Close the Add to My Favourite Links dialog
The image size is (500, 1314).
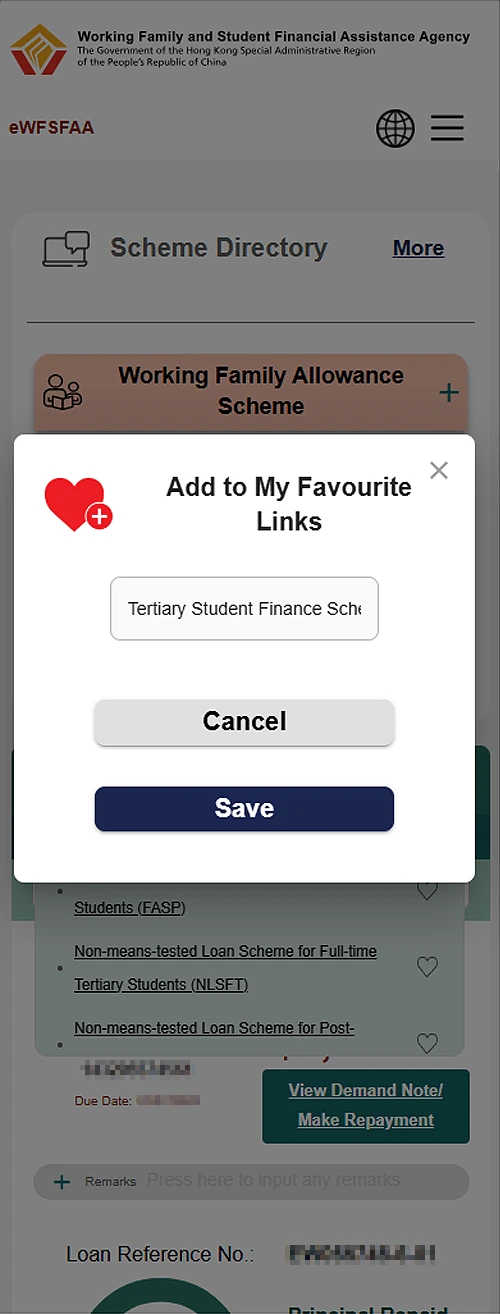click(x=438, y=470)
